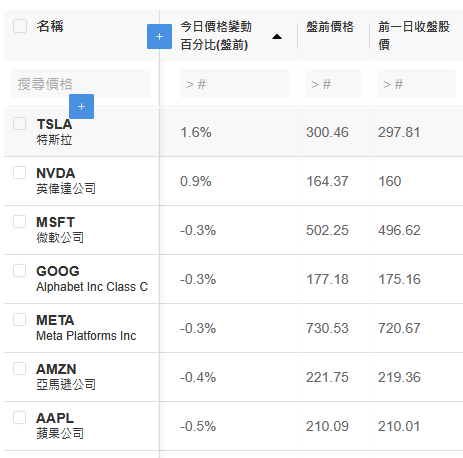463x458 pixels.
Task: Click the sort ascending arrow in percent column
Action: (277, 37)
